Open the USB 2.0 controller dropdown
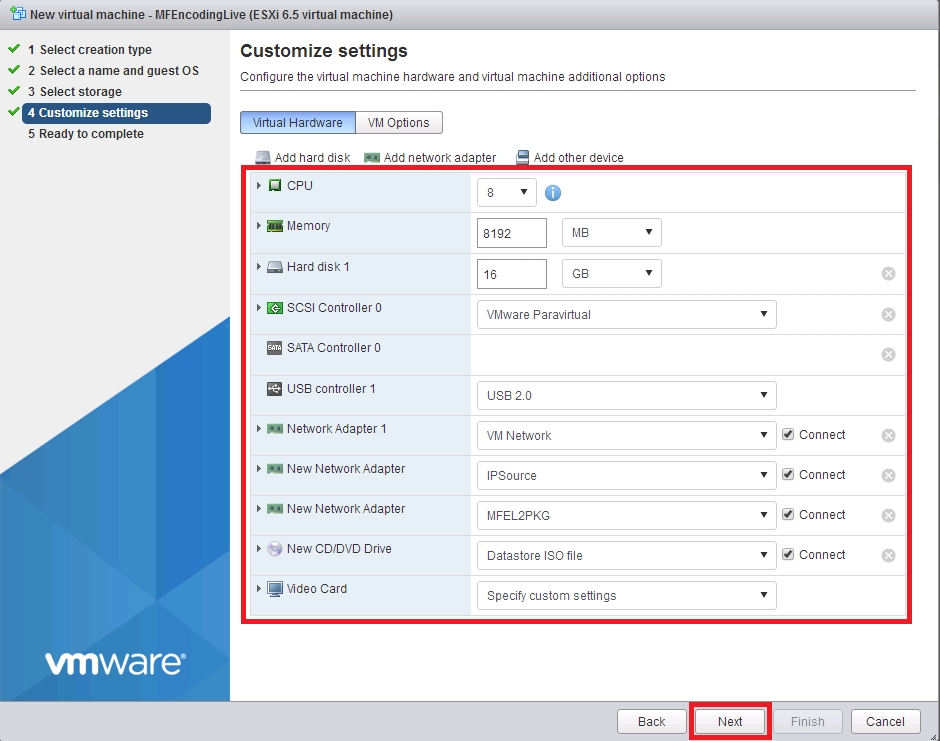The height and width of the screenshot is (741, 940). (x=626, y=396)
